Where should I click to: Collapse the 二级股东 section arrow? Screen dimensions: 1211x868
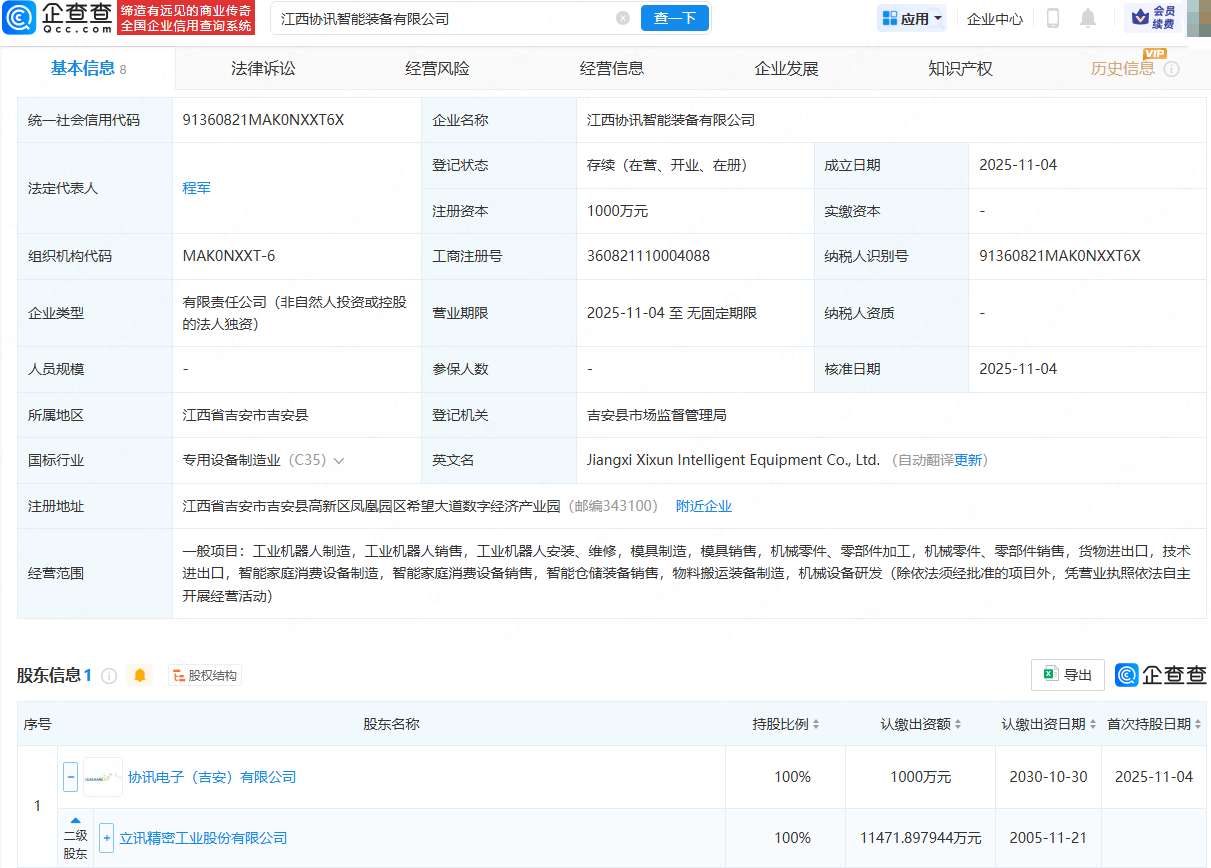coord(75,820)
